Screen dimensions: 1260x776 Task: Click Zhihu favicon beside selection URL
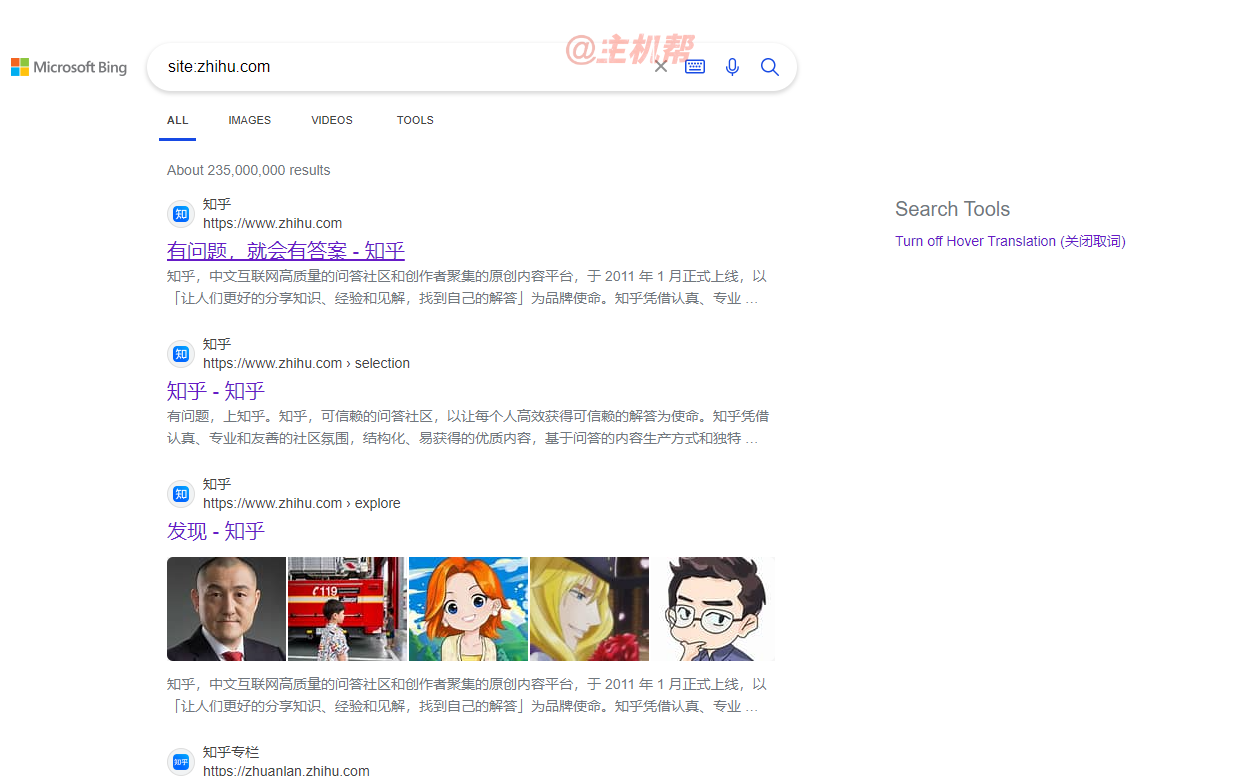181,354
